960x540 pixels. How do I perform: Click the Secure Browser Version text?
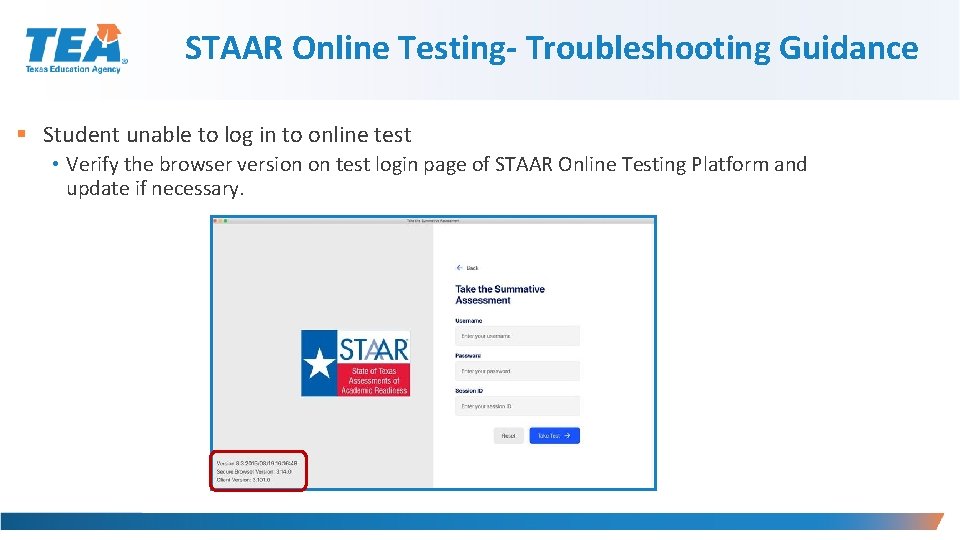coord(254,472)
